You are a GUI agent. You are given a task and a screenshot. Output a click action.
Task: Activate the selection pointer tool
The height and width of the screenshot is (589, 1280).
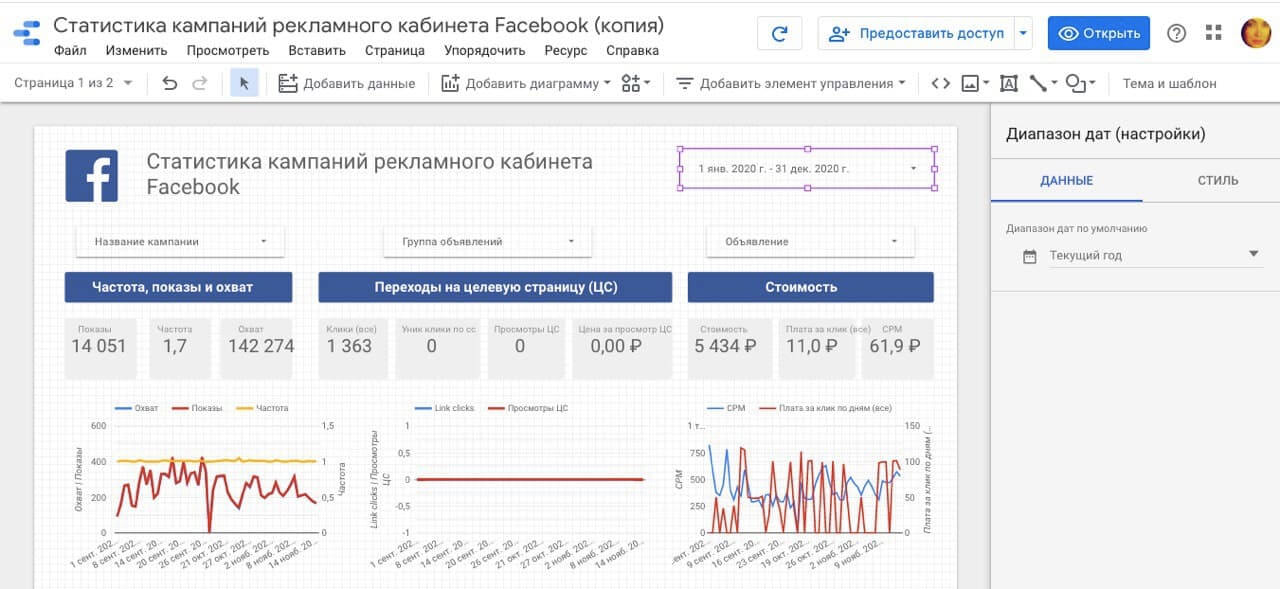tap(244, 83)
